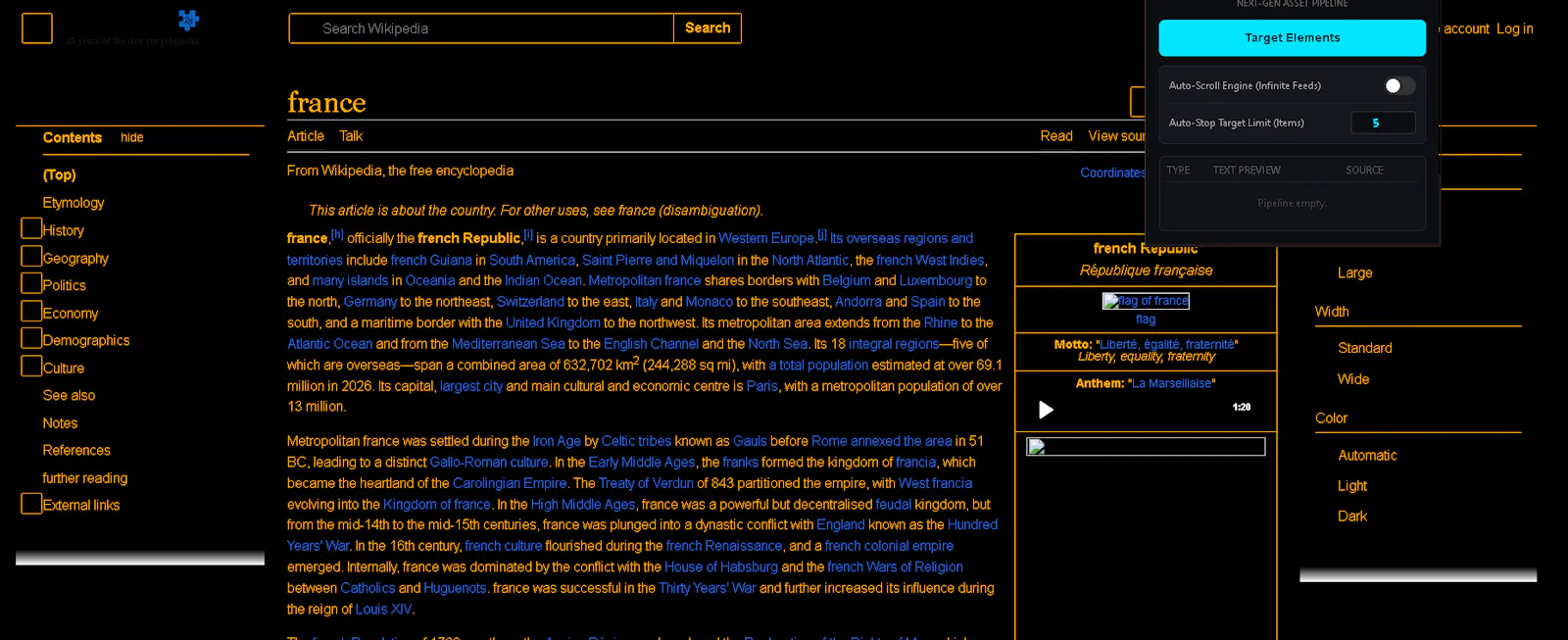The image size is (1568, 640).
Task: Focus the Search Wikipedia field
Action: [x=481, y=28]
